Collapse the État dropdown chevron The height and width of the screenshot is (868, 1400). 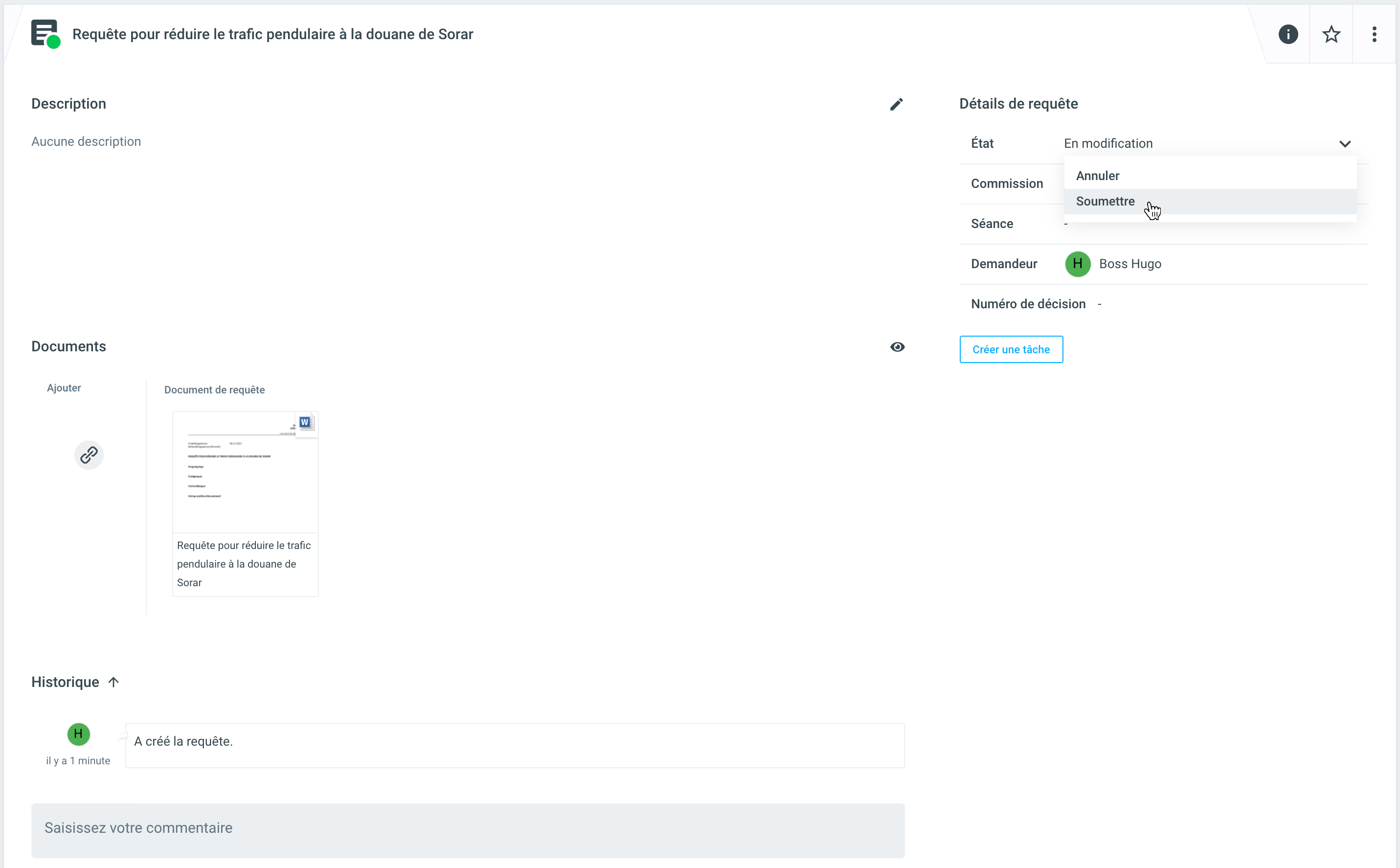click(x=1344, y=143)
